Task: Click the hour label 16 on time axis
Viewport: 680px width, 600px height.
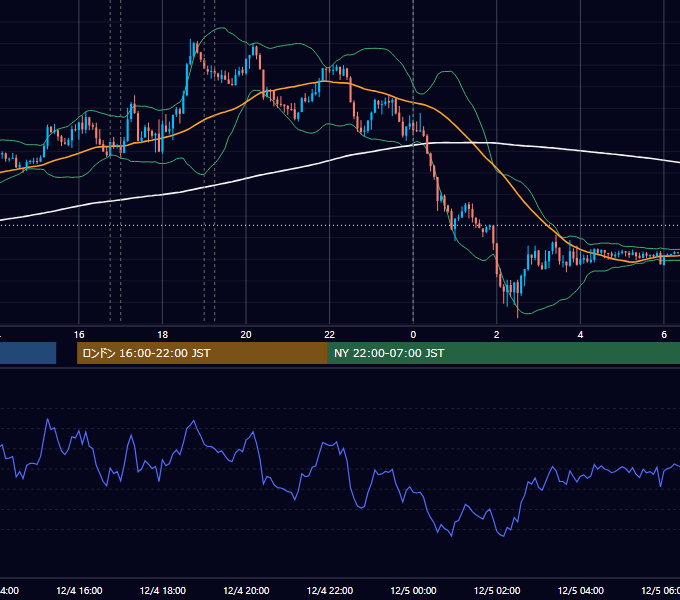Action: tap(79, 335)
